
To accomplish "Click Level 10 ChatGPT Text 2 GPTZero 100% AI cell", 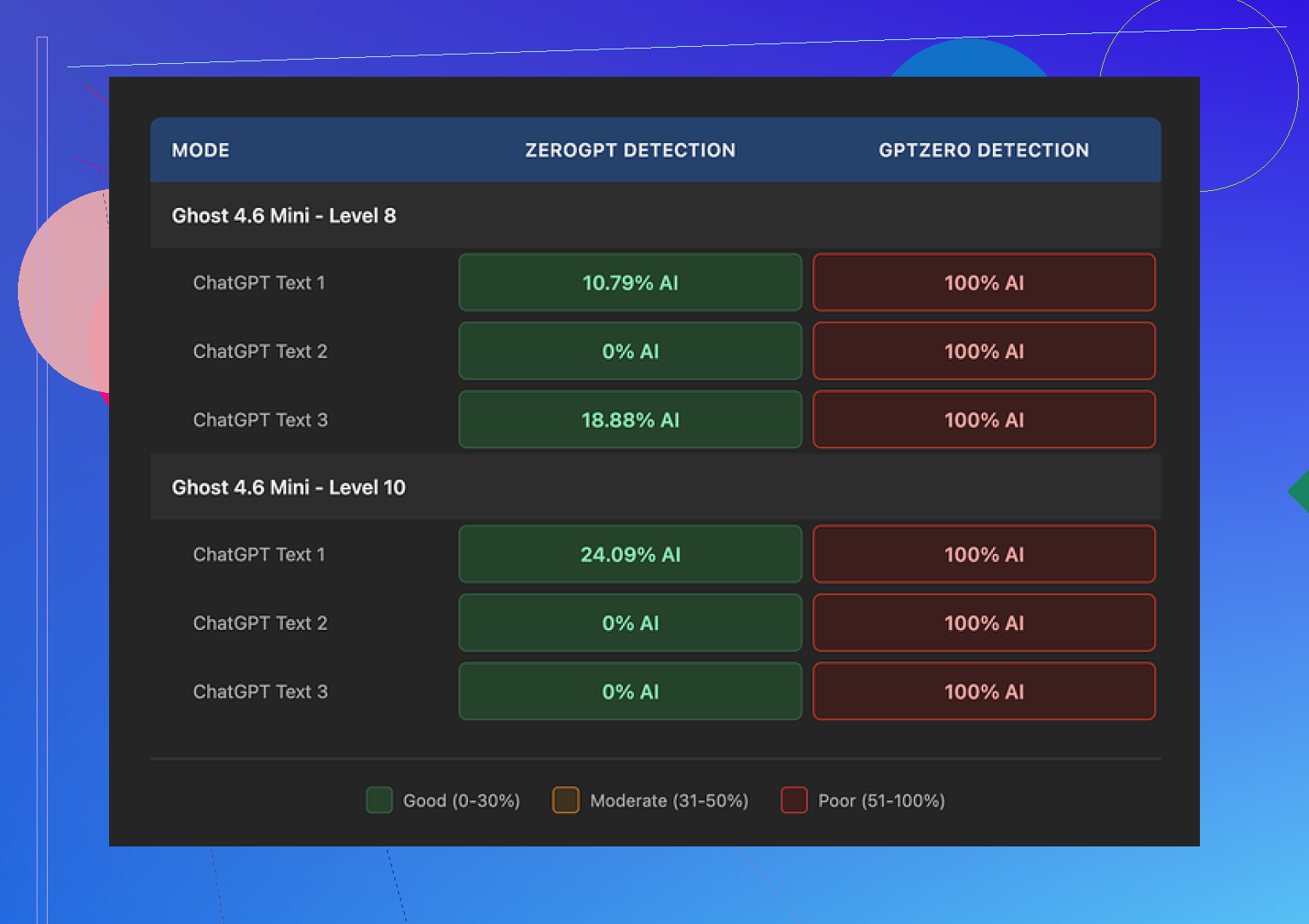I will pyautogui.click(x=983, y=623).
